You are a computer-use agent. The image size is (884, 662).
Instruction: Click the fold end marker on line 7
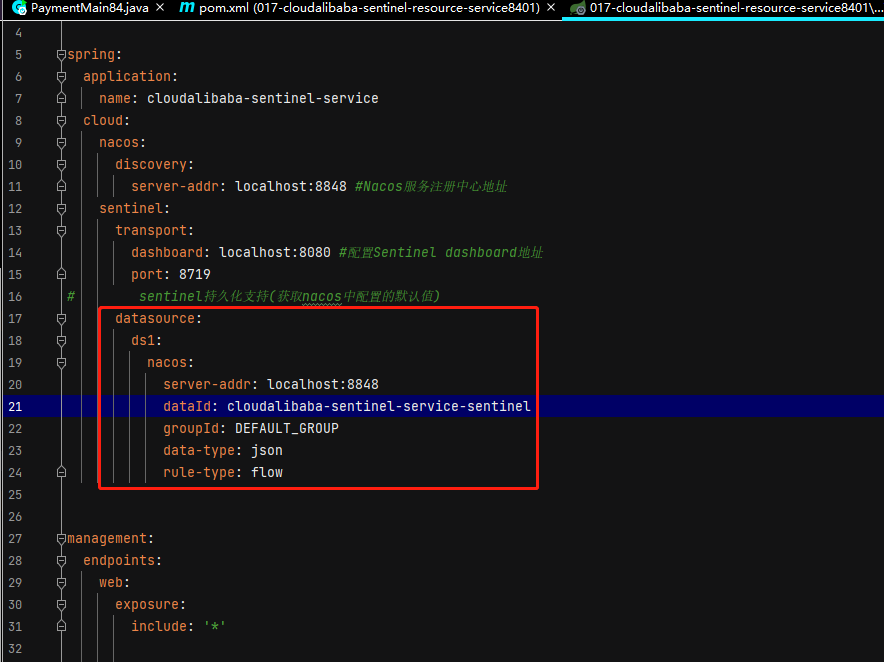pyautogui.click(x=61, y=98)
